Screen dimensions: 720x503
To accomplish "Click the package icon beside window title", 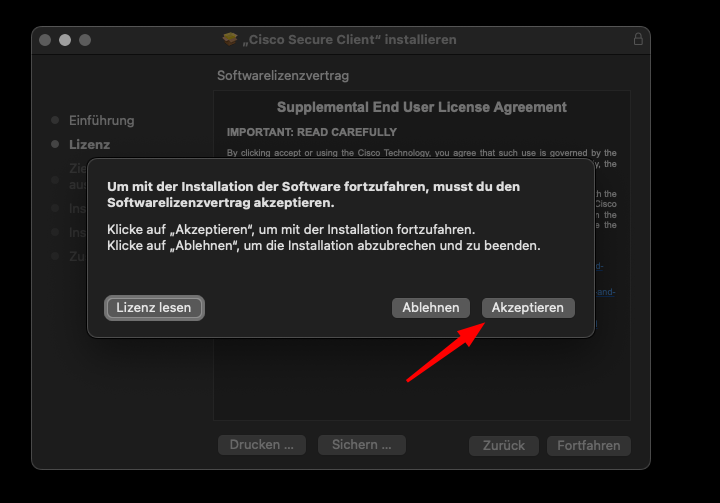I will (229, 40).
